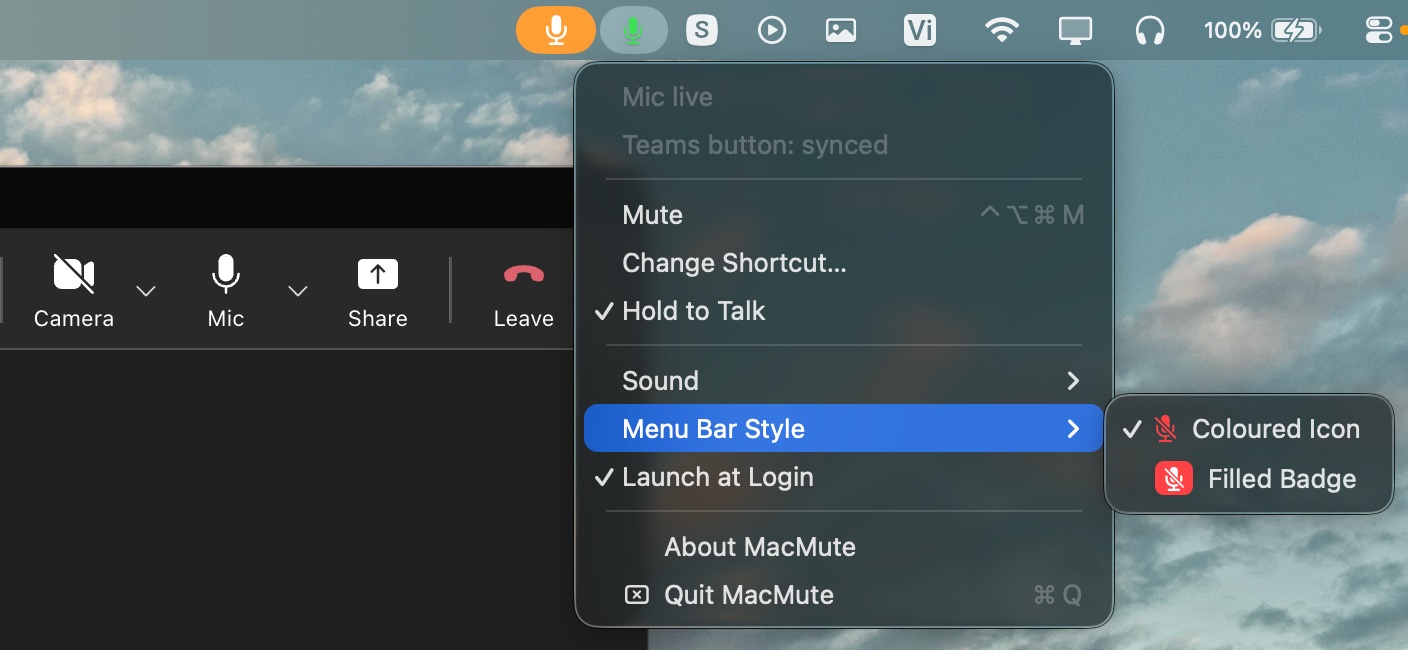1408x650 pixels.
Task: Open the S app menu bar icon
Action: tap(702, 30)
